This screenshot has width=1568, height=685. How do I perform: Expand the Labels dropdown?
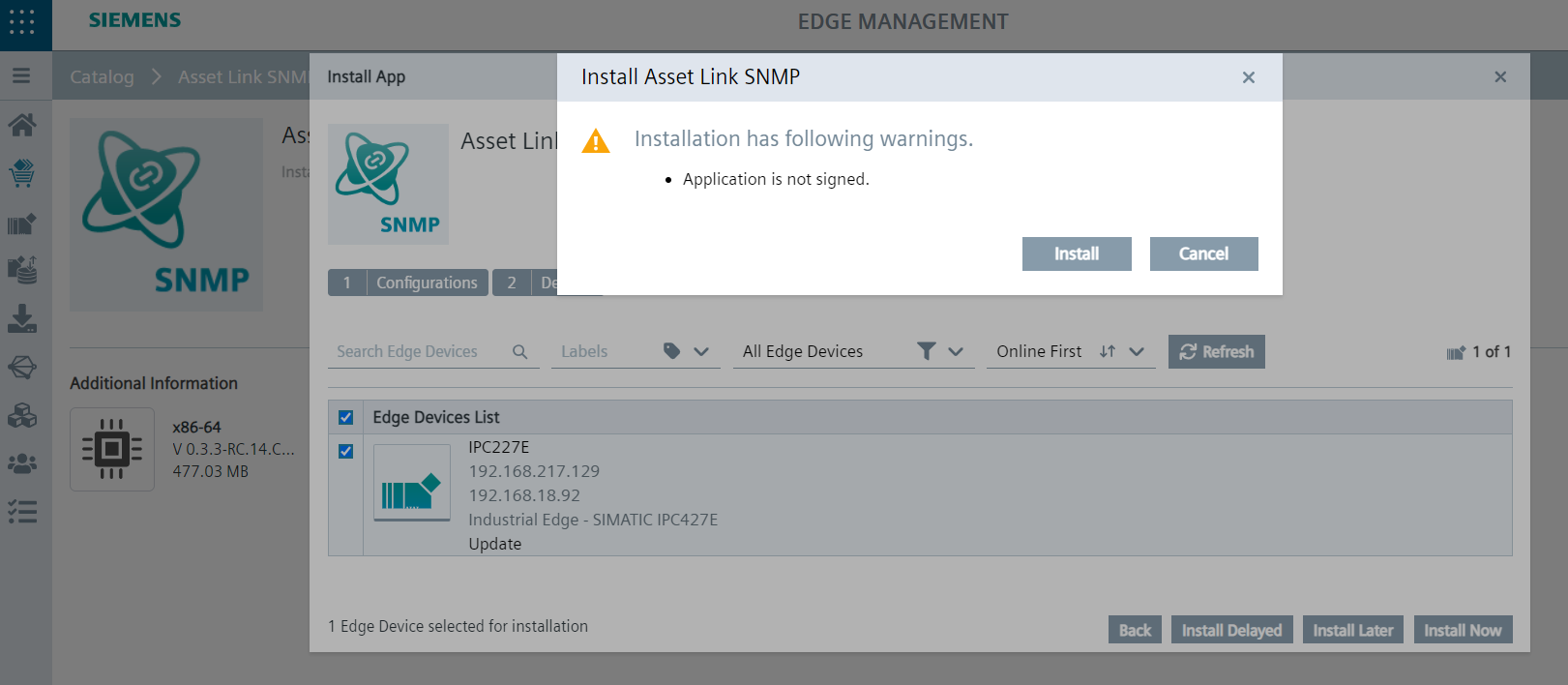(701, 352)
